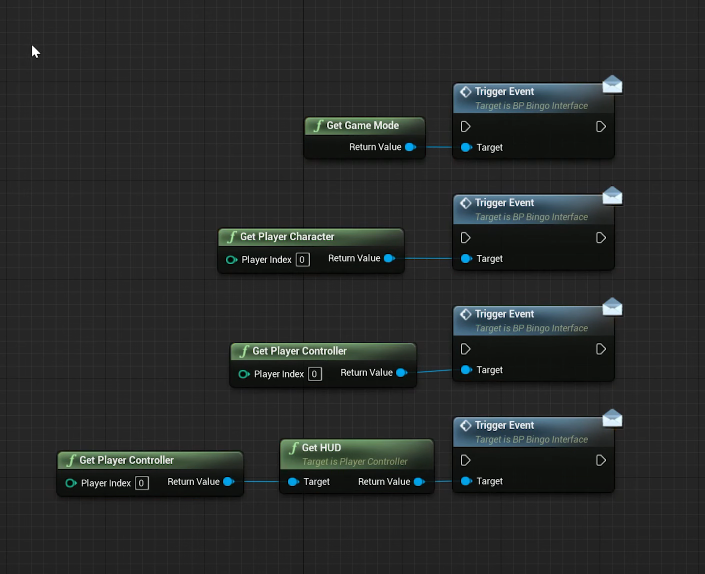
Task: Click Target pin on the Get HUD node
Action: [293, 482]
